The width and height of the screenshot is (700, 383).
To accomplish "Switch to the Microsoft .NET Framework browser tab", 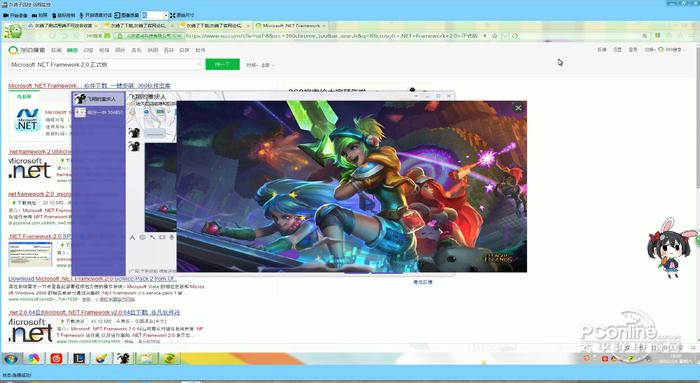I will pos(291,26).
